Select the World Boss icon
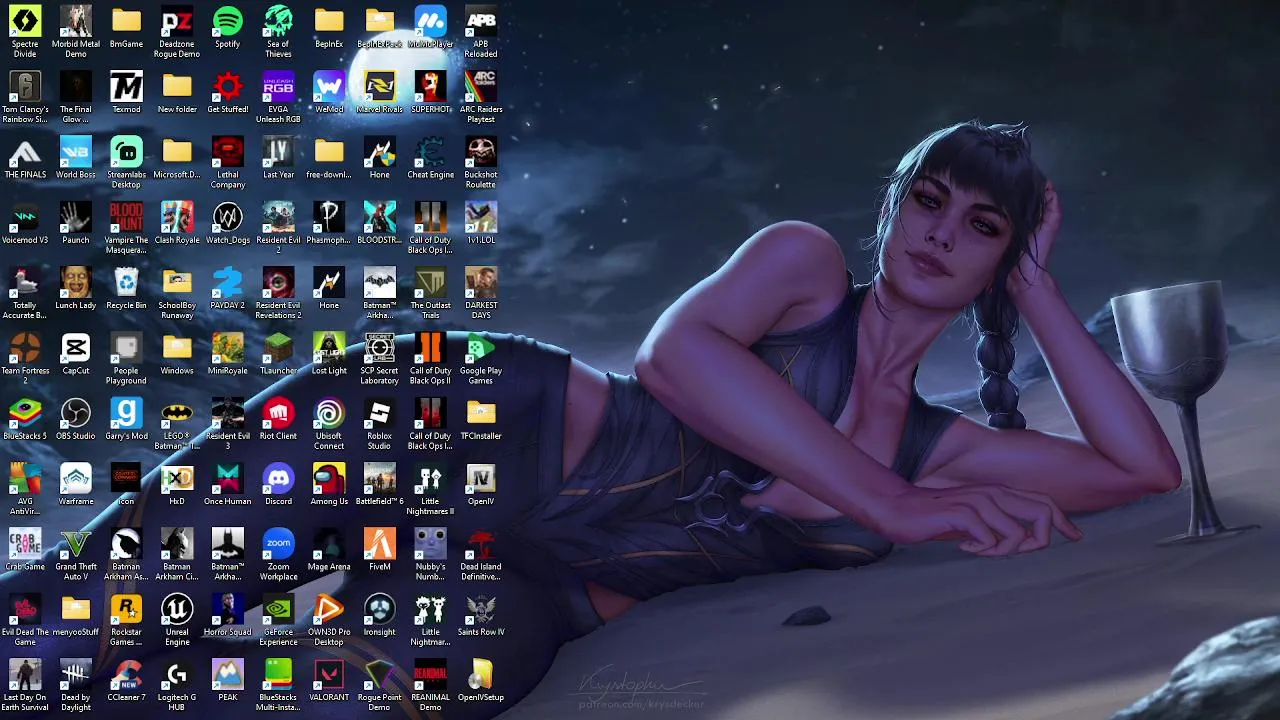The image size is (1280, 720). point(76,152)
